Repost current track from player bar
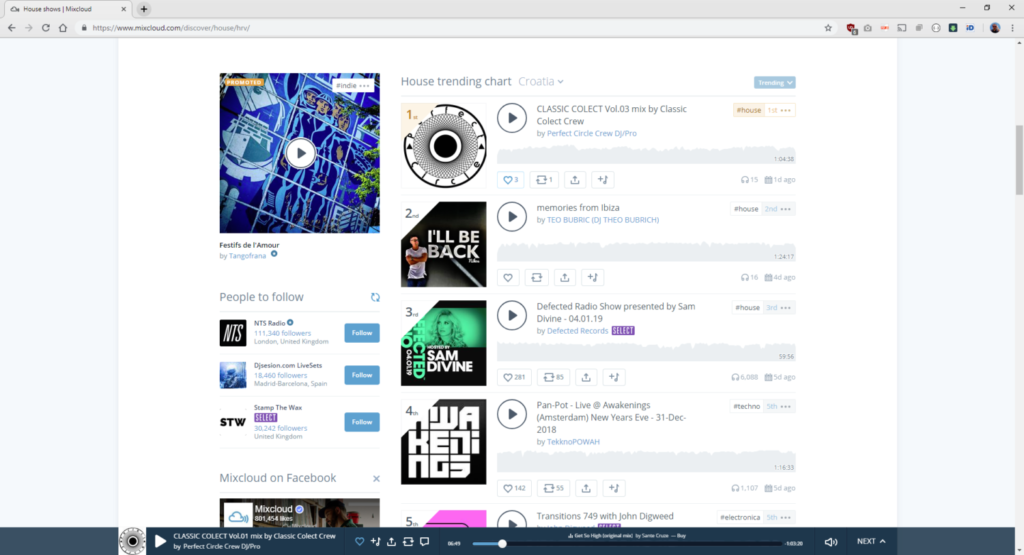This screenshot has height=555, width=1024. pos(408,541)
